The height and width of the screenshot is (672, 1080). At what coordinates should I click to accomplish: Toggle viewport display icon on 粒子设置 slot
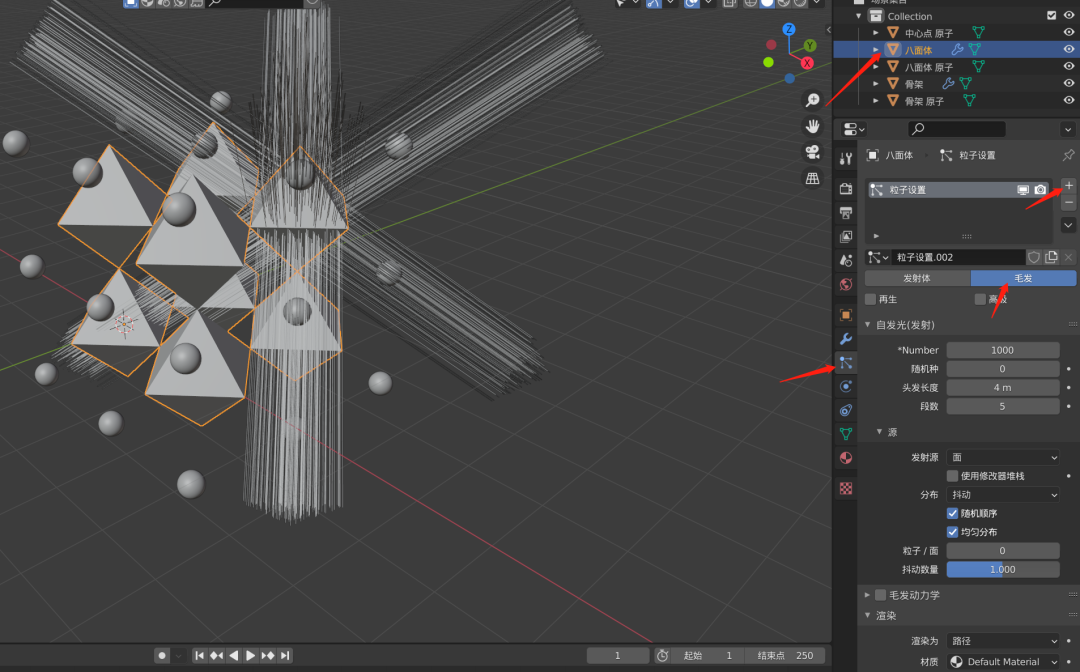tap(1023, 189)
